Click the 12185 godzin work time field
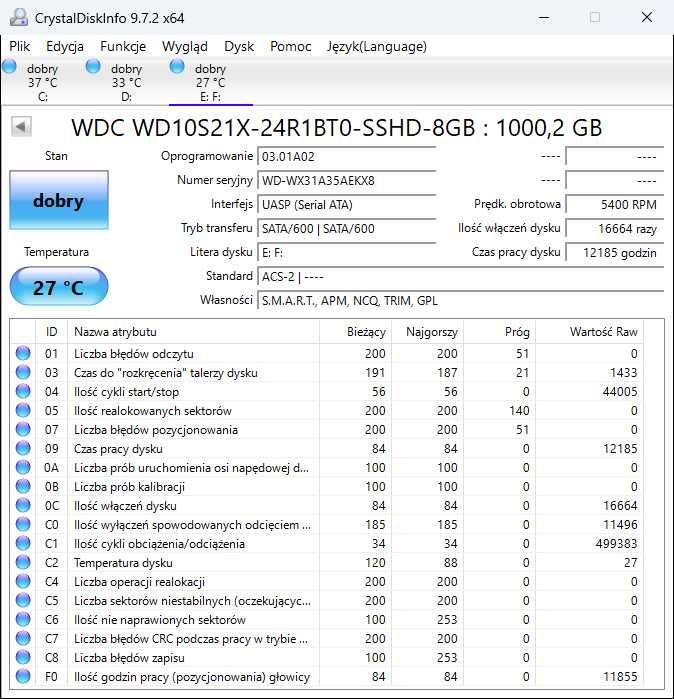This screenshot has height=699, width=674. 615,253
